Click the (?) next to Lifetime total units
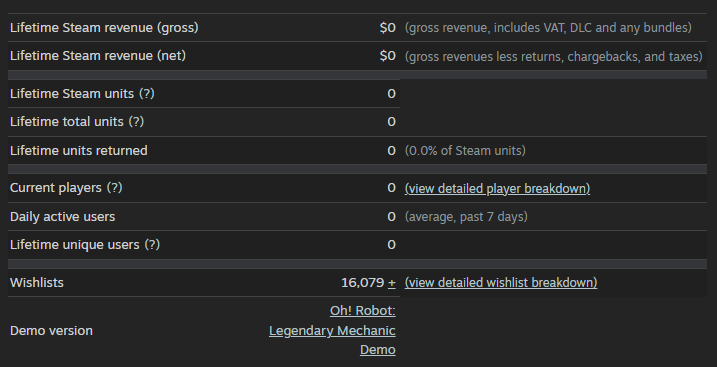 136,122
